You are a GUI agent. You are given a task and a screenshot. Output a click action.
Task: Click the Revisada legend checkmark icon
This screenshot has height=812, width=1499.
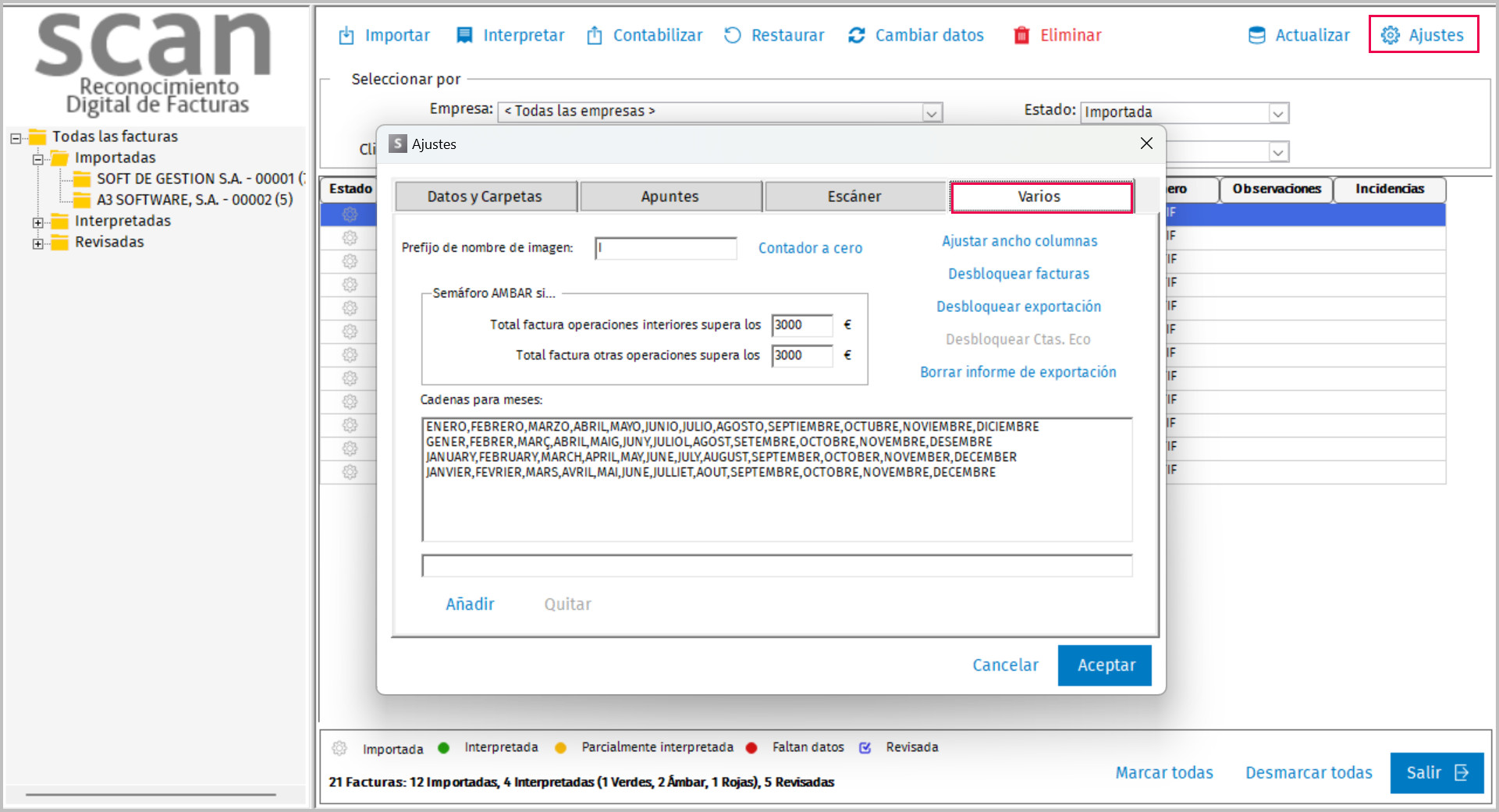[x=865, y=747]
